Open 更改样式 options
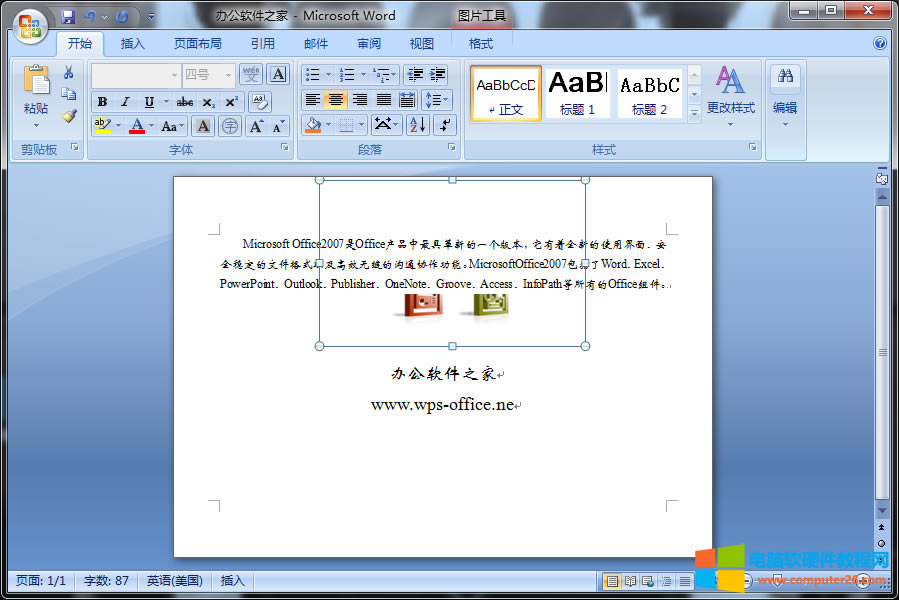The image size is (899, 600). coord(729,93)
